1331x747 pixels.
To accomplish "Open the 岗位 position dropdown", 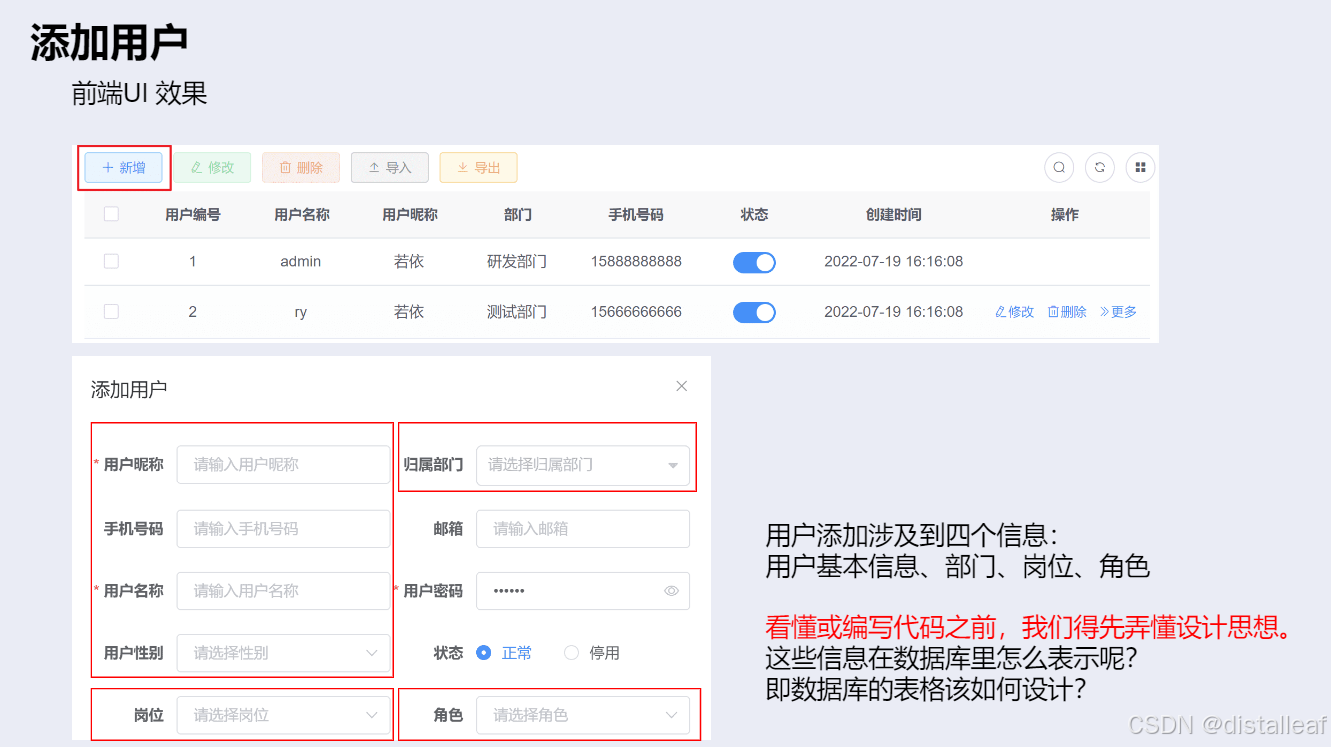I will click(283, 714).
